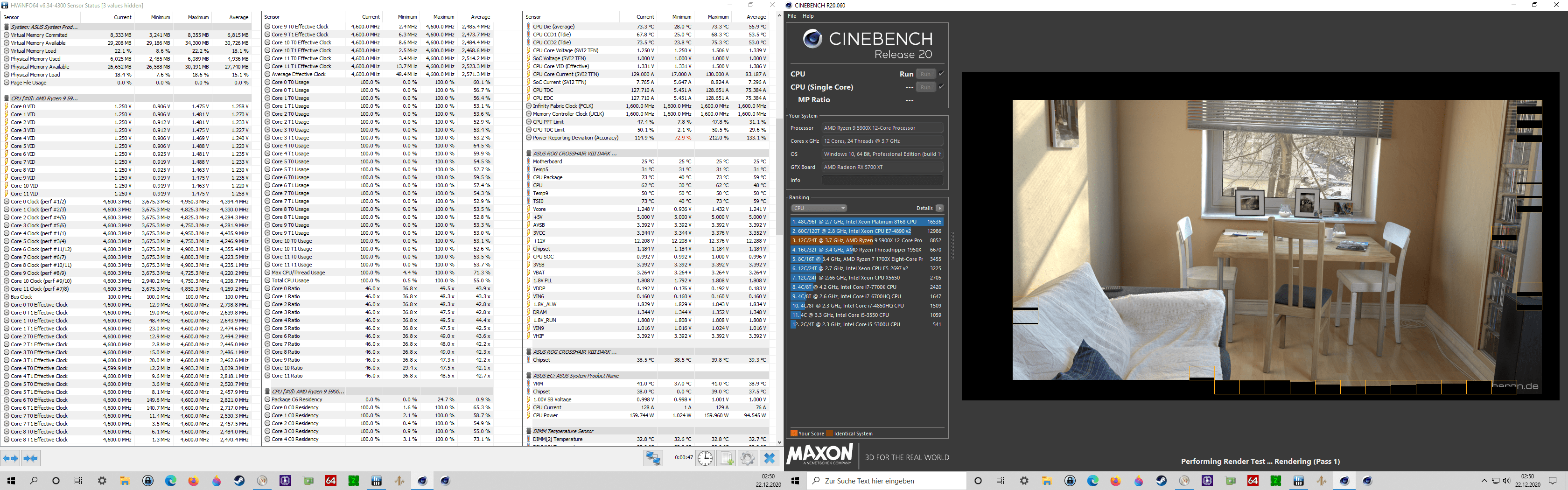Open volume control in the system tray
1568x490 pixels.
coord(1506,481)
